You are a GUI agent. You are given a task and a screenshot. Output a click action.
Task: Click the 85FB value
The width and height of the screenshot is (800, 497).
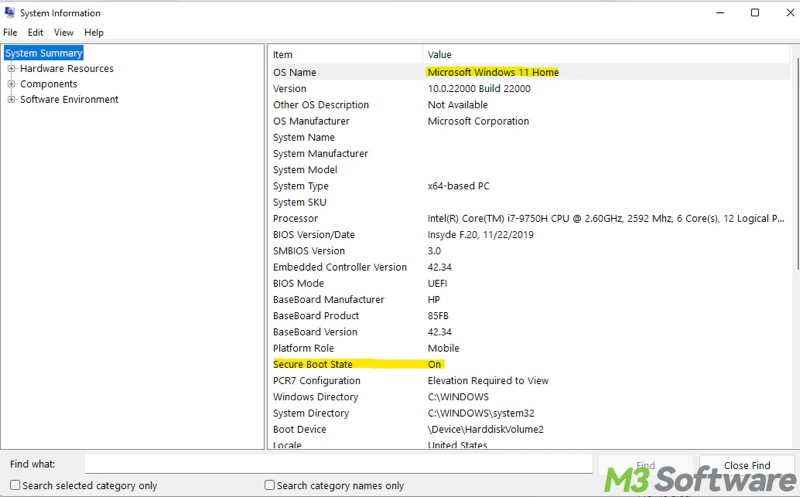click(438, 316)
